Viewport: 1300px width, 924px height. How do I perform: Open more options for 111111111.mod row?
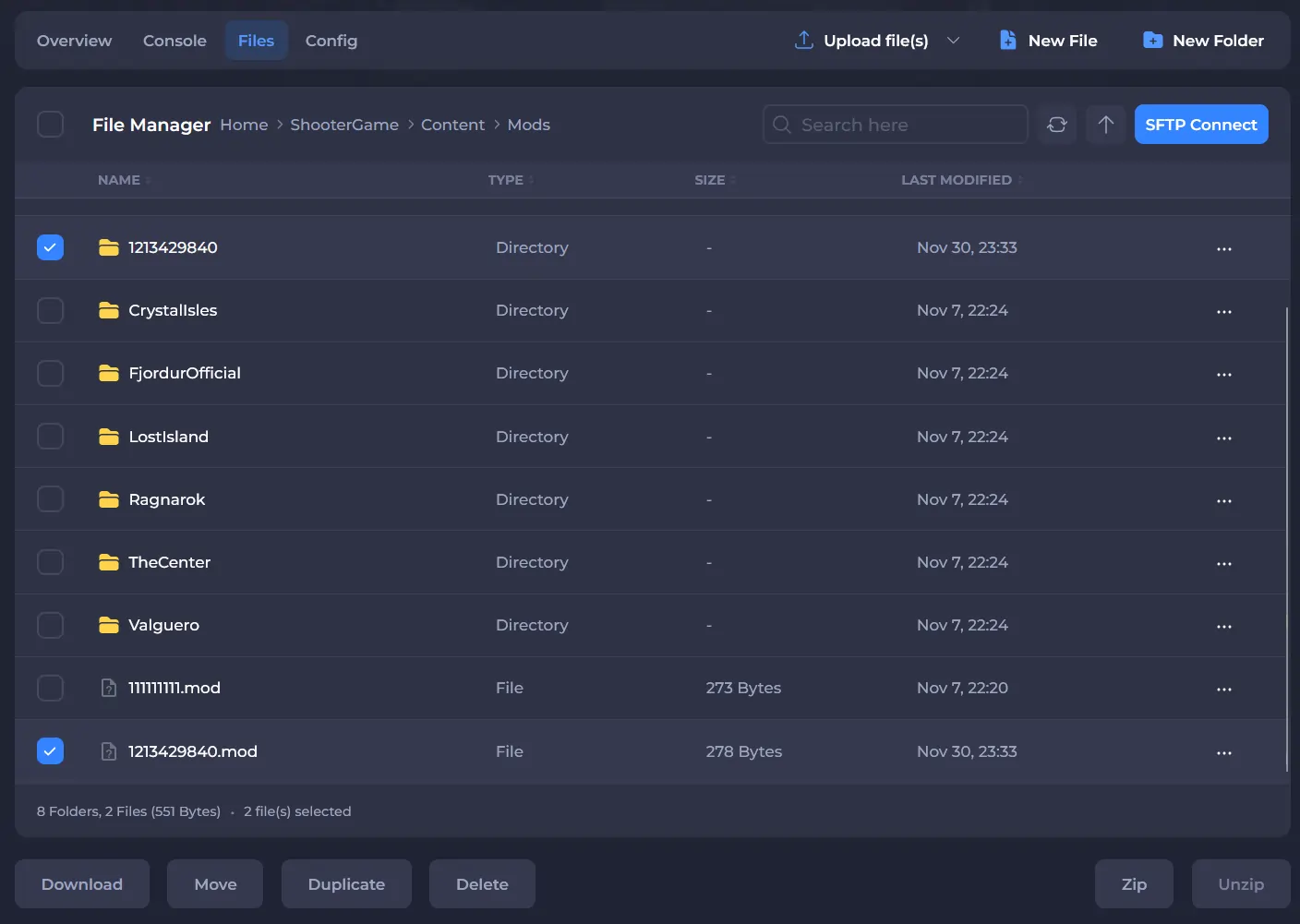tap(1224, 689)
